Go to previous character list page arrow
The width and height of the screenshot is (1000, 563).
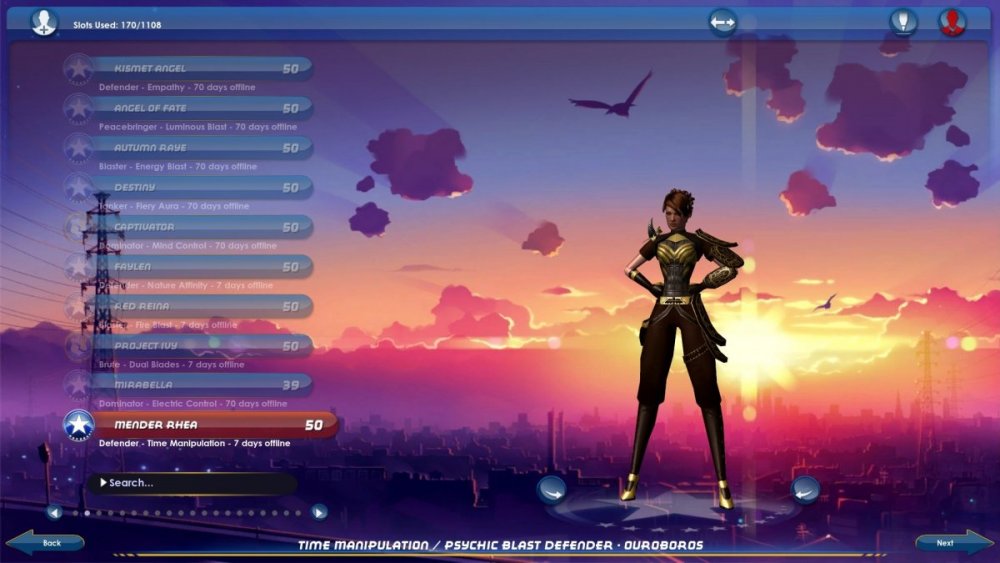point(55,513)
